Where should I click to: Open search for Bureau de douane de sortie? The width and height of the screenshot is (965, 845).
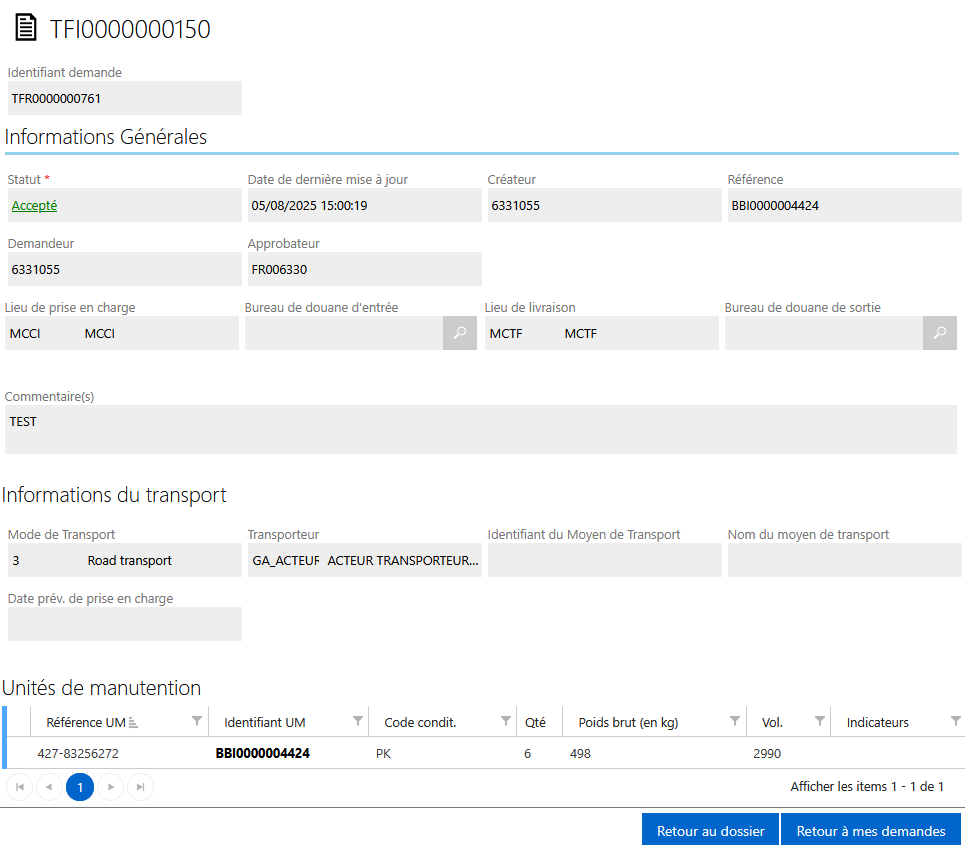pyautogui.click(x=939, y=333)
